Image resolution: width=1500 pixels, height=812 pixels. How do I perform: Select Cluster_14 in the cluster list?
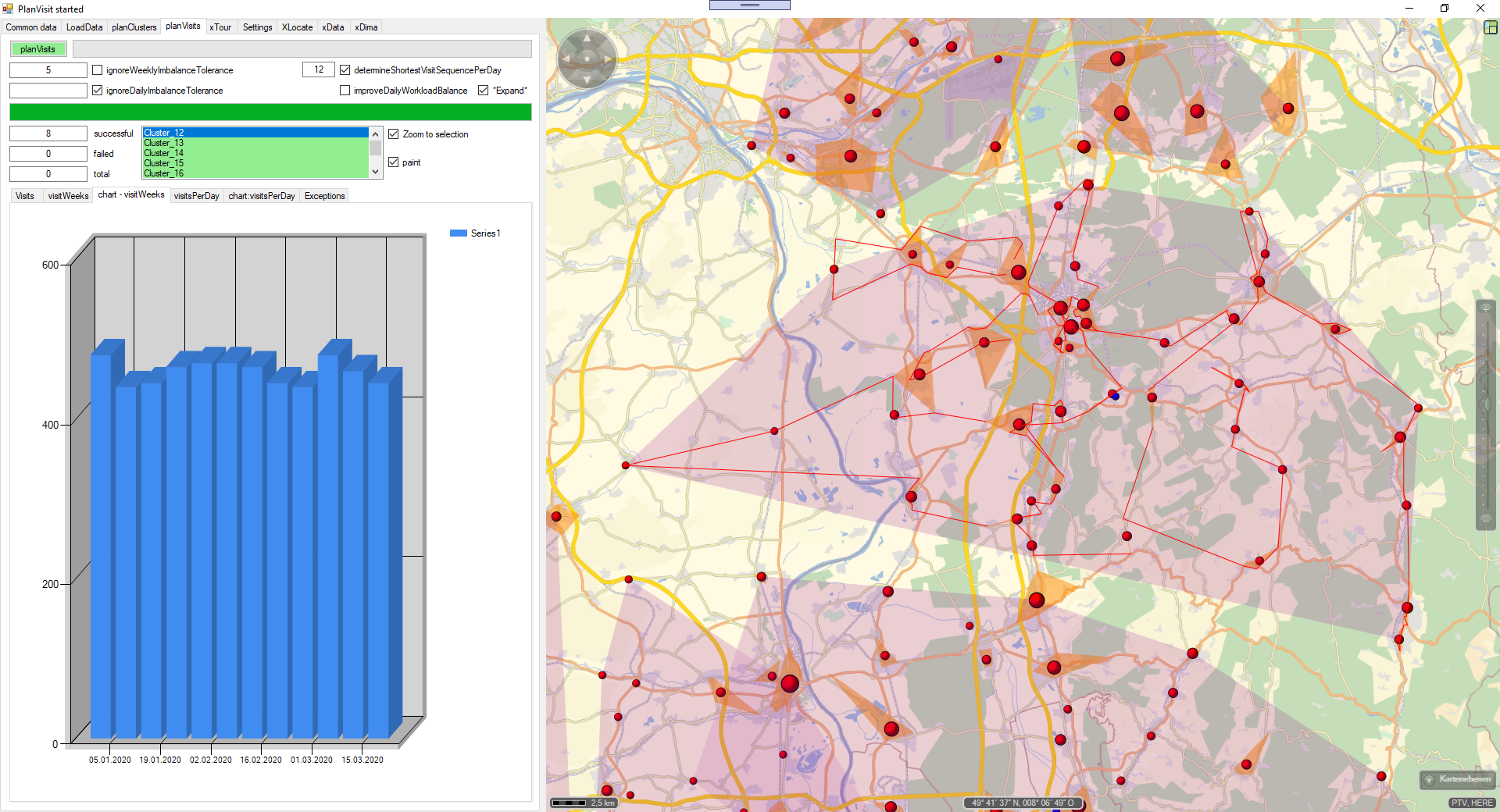coord(164,153)
